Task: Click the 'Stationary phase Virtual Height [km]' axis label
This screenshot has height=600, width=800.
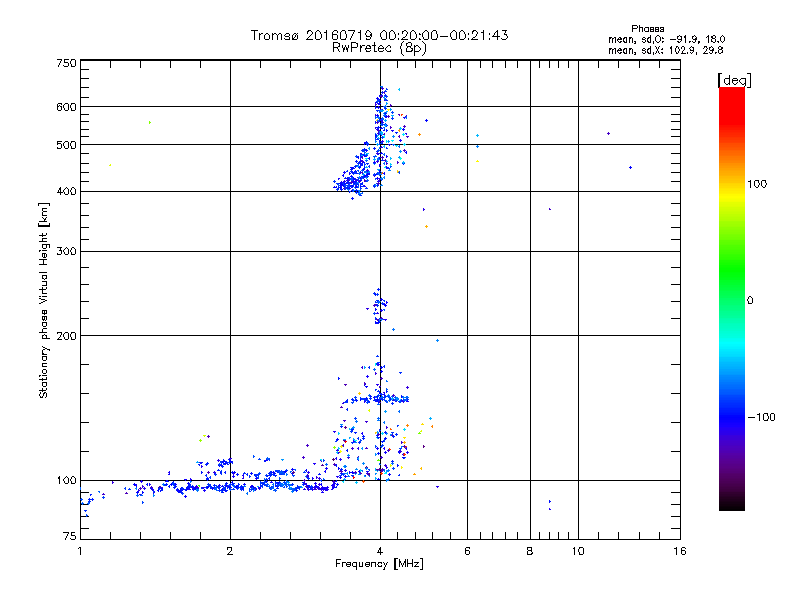Action: (44, 301)
